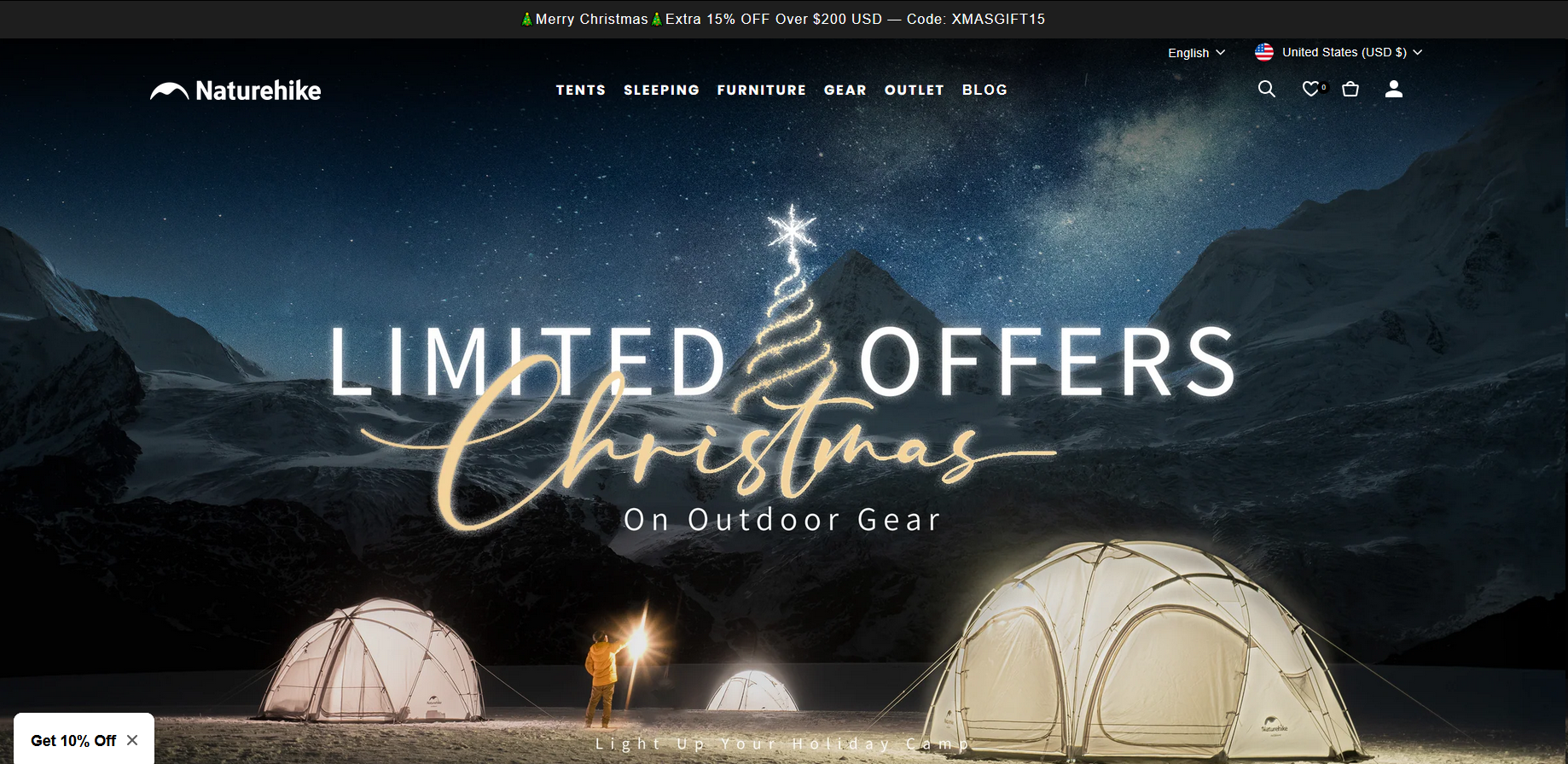Image resolution: width=1568 pixels, height=764 pixels.
Task: Go to the OUTLET page
Action: click(x=915, y=90)
